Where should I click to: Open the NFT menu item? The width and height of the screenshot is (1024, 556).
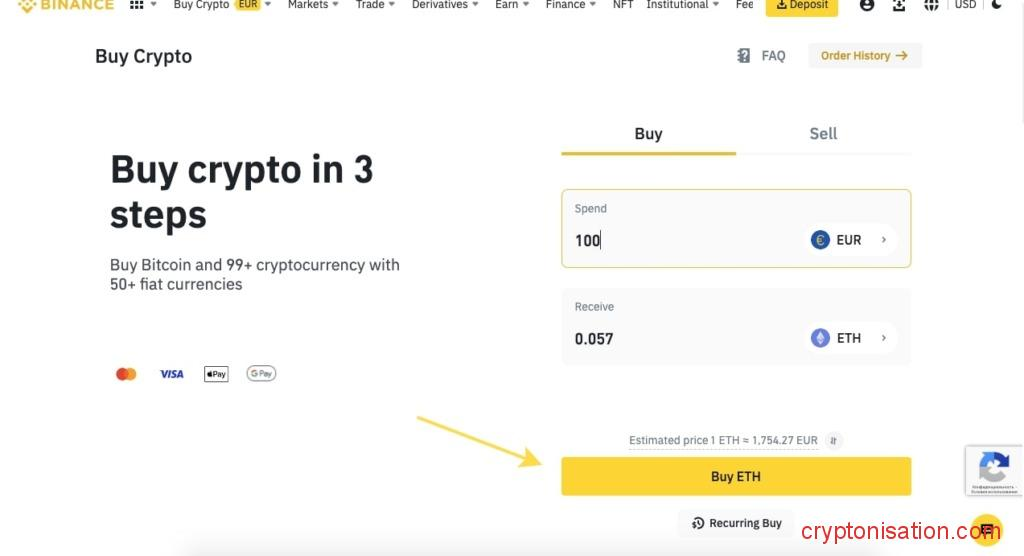pos(623,5)
